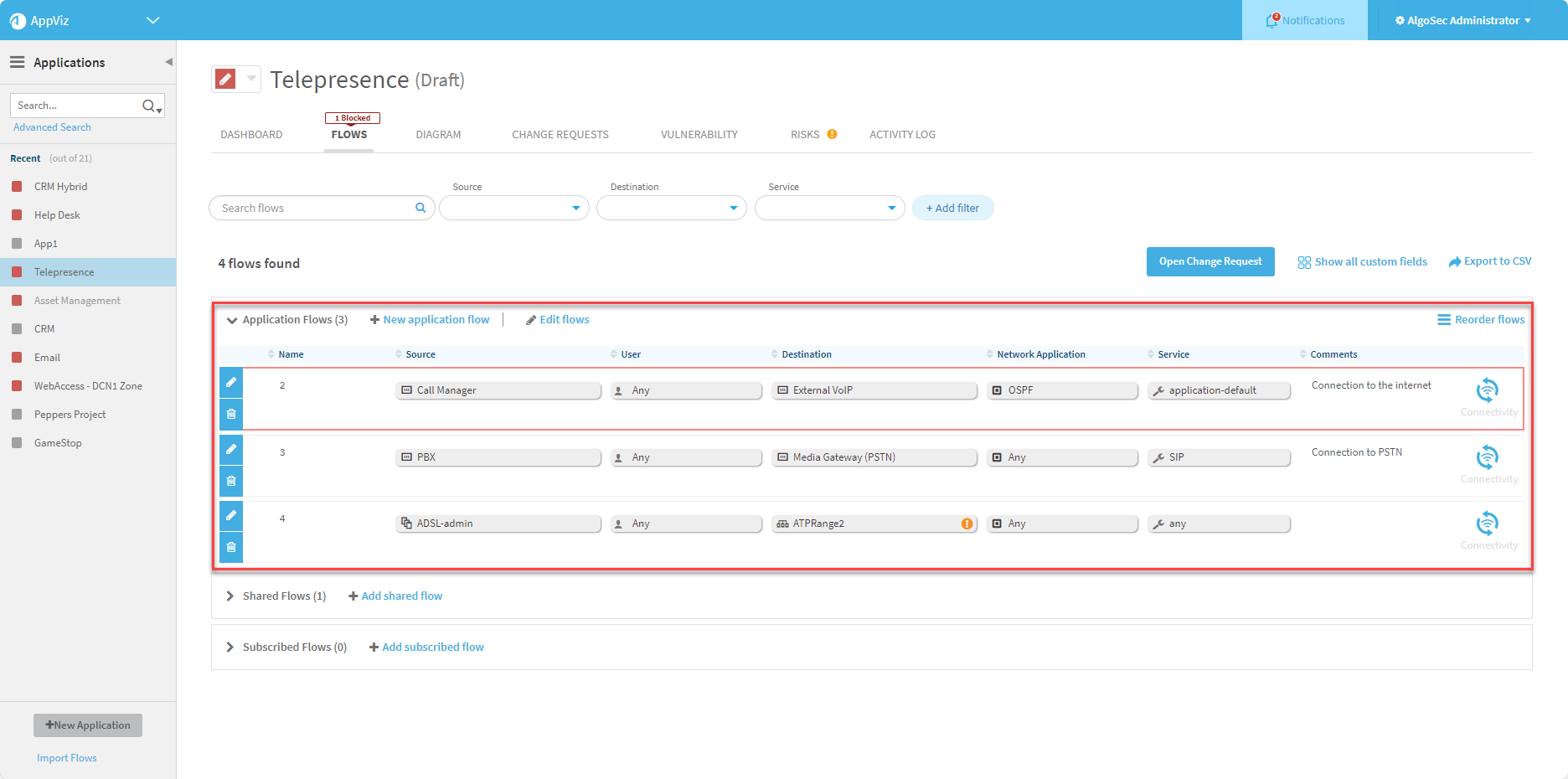Screen dimensions: 1568x779
Task: Expand the Subscribed Flows section
Action: (230, 647)
